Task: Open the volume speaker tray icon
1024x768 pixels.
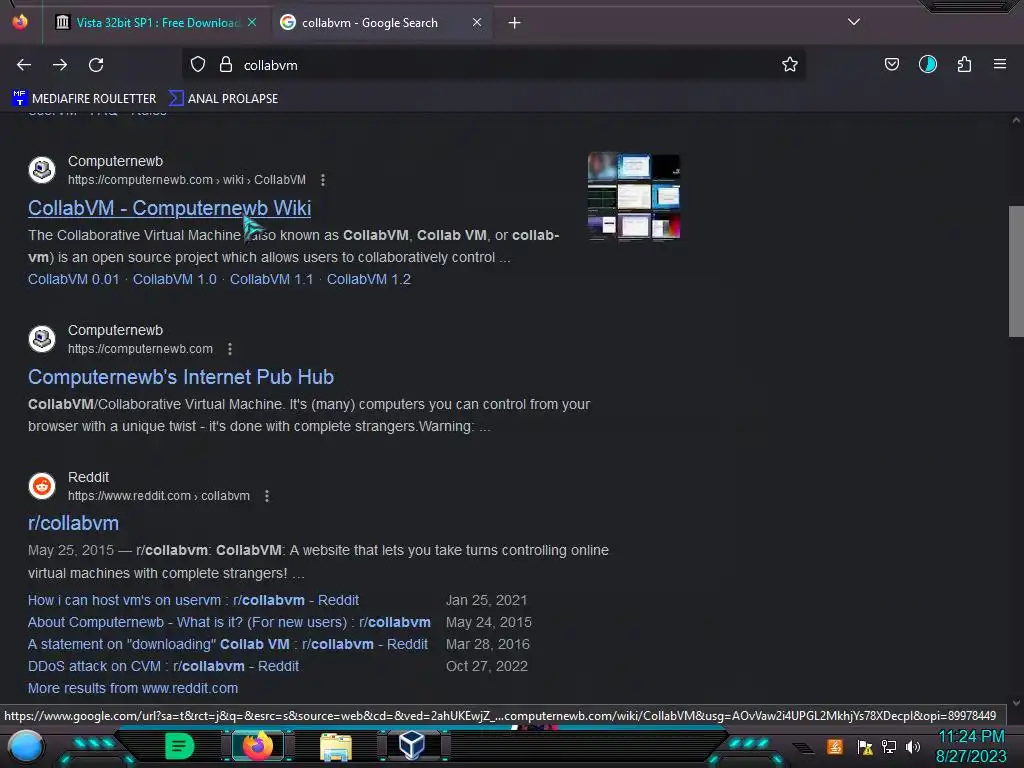Action: pos(913,747)
